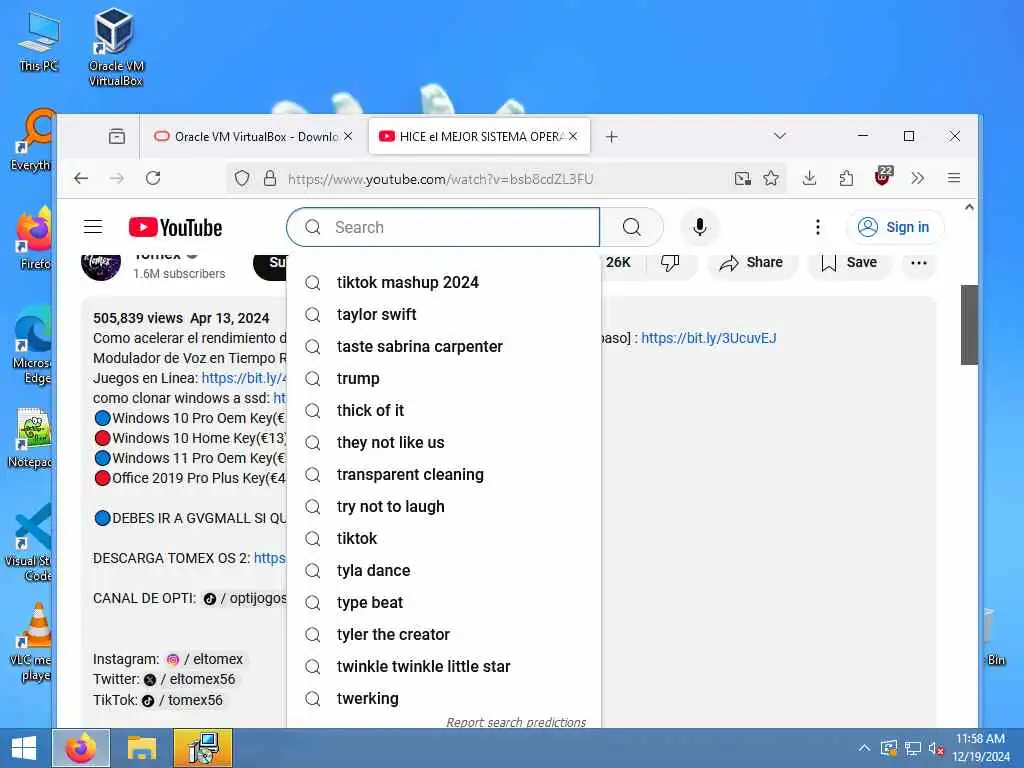The image size is (1024, 768).
Task: Click the Share button
Action: pos(751,263)
